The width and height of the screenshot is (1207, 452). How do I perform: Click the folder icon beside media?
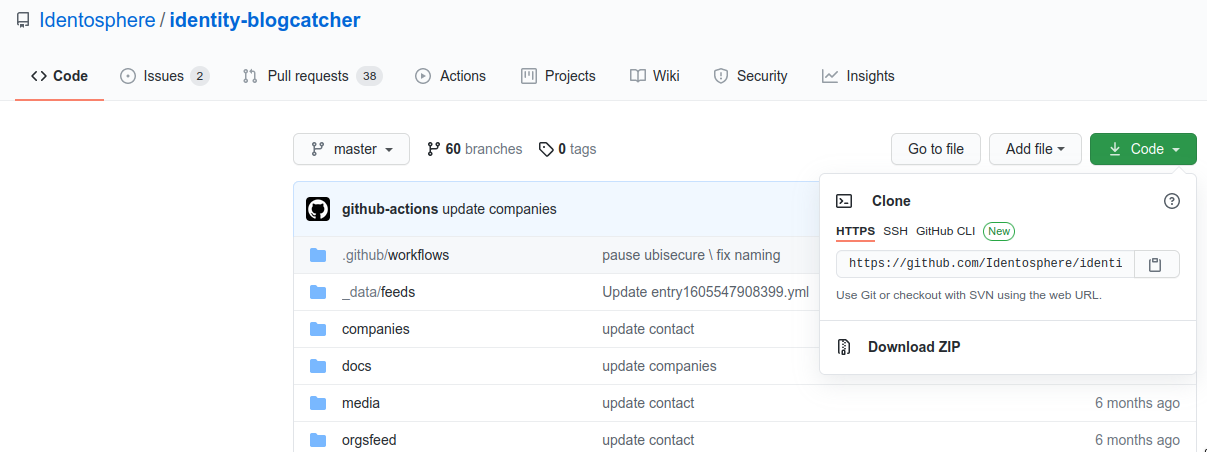click(x=318, y=403)
